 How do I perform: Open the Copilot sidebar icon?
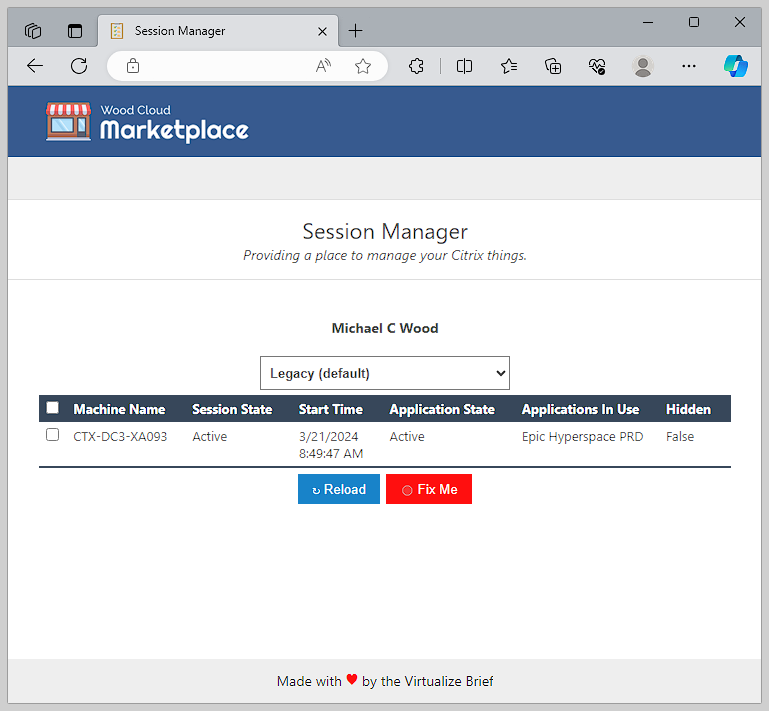point(736,66)
